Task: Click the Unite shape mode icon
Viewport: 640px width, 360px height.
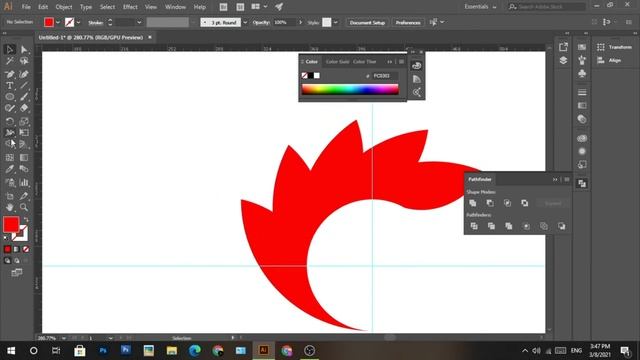Action: 473,203
